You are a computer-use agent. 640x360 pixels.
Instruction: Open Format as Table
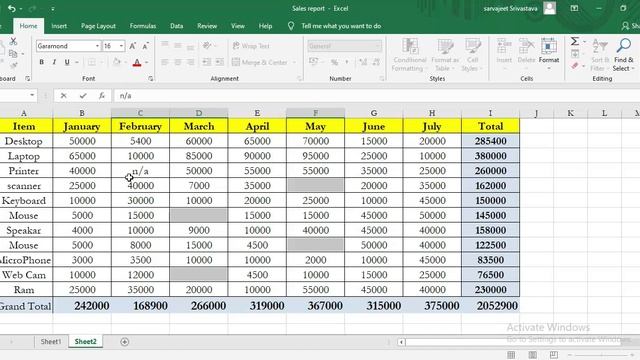point(445,55)
